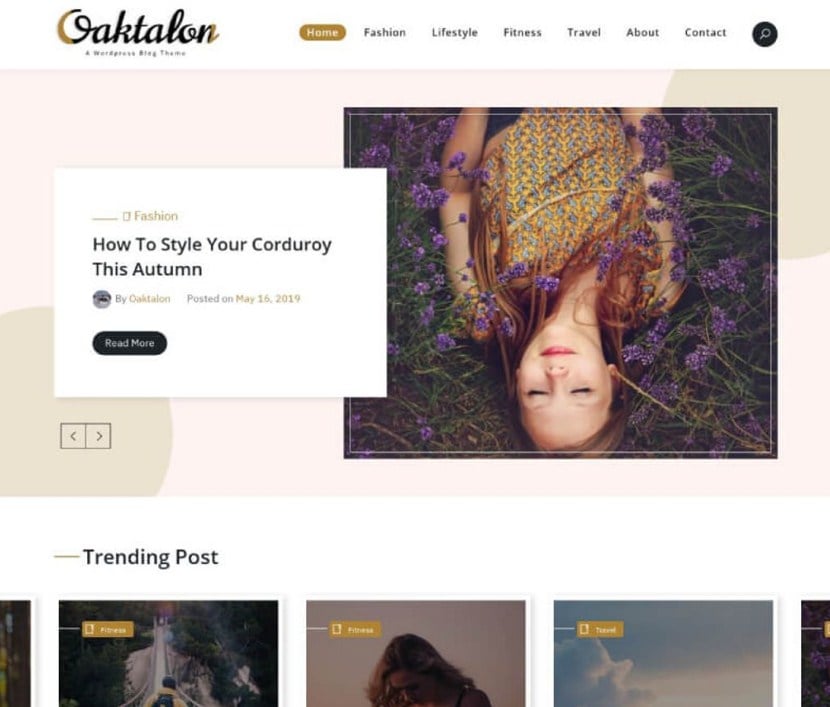Click the Read More button
Image resolution: width=830 pixels, height=707 pixels.
[x=130, y=343]
